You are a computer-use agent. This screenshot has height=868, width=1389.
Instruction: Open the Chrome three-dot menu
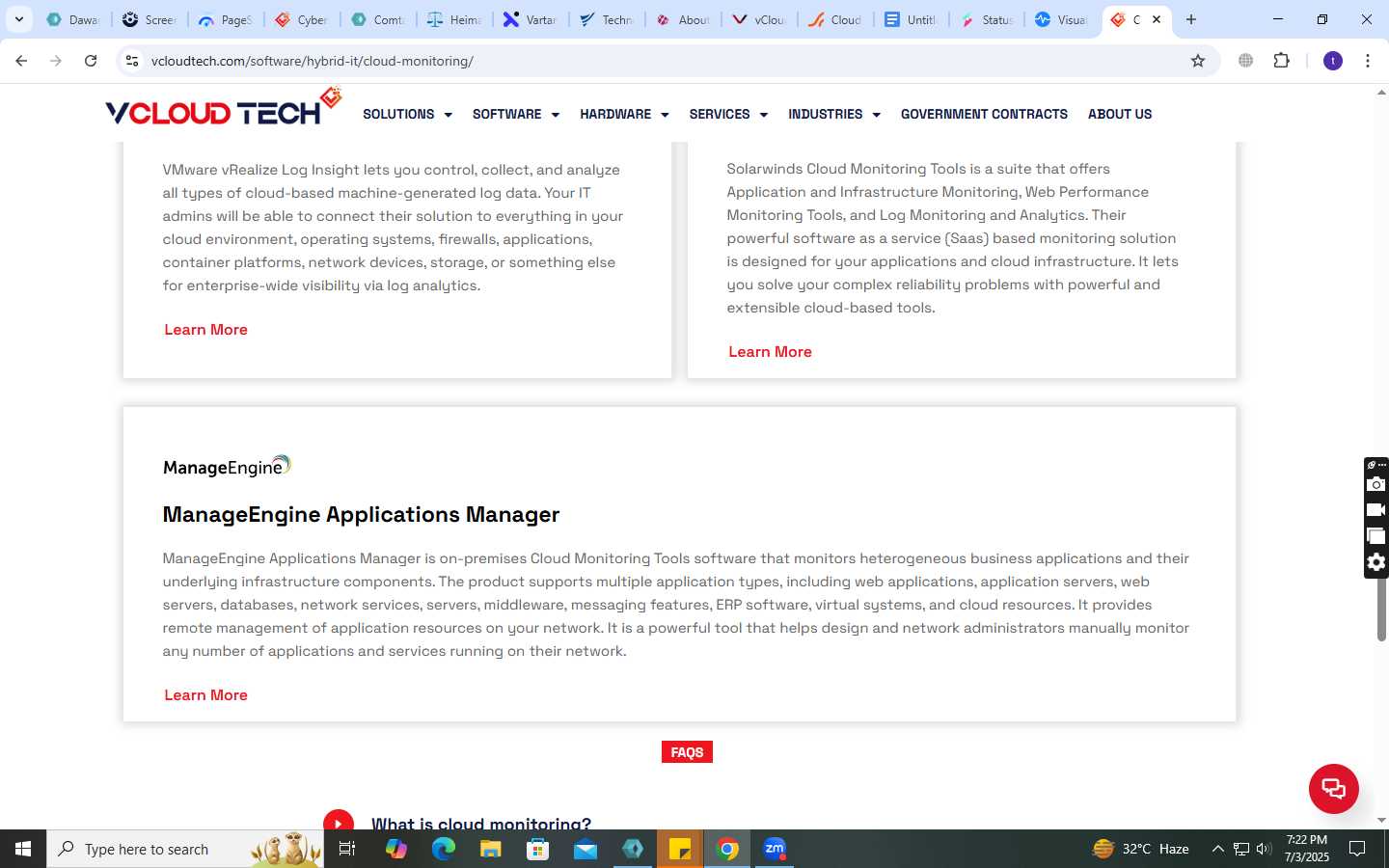pos(1368,61)
